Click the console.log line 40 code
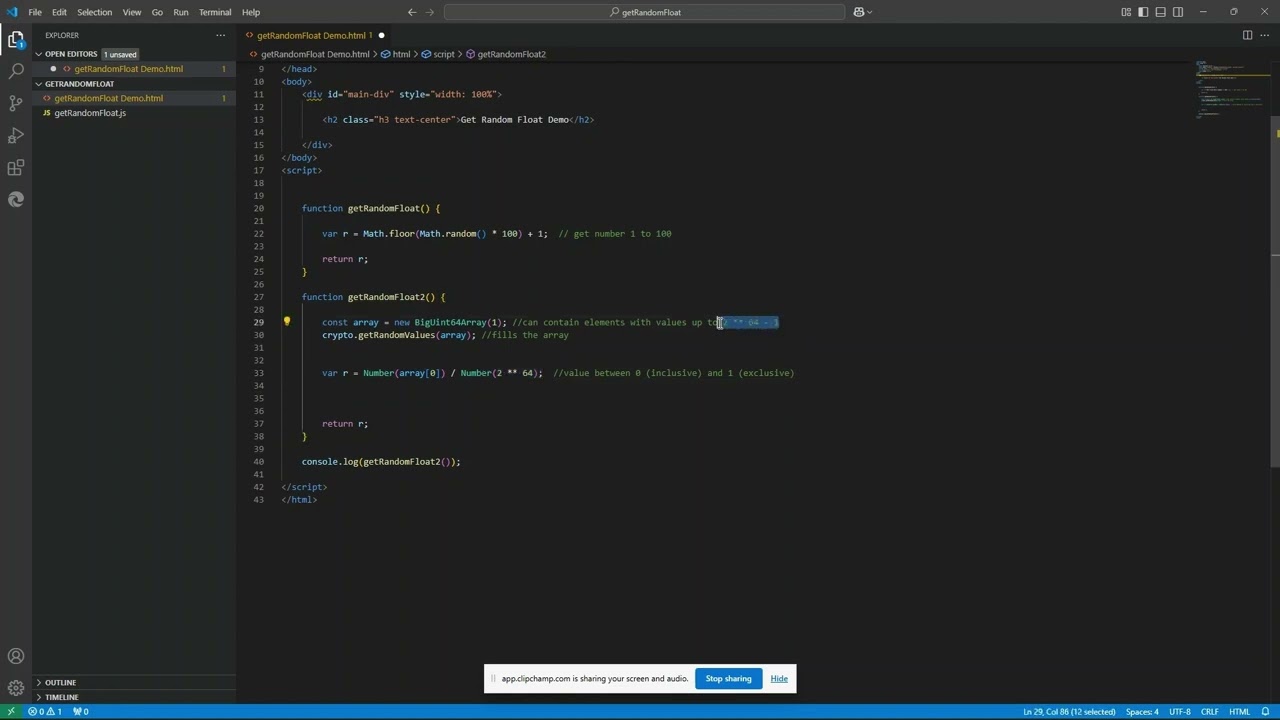The height and width of the screenshot is (720, 1280). 381,462
